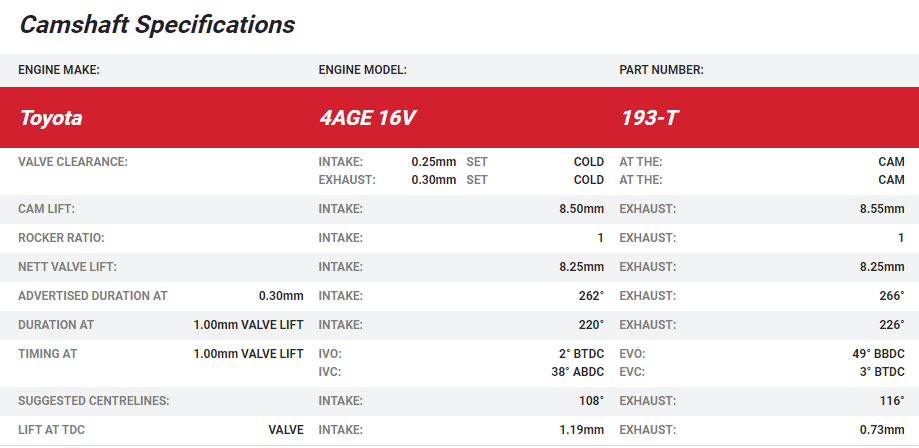
Task: Select the 0.30mm exhaust valve clearance value
Action: pyautogui.click(x=433, y=180)
